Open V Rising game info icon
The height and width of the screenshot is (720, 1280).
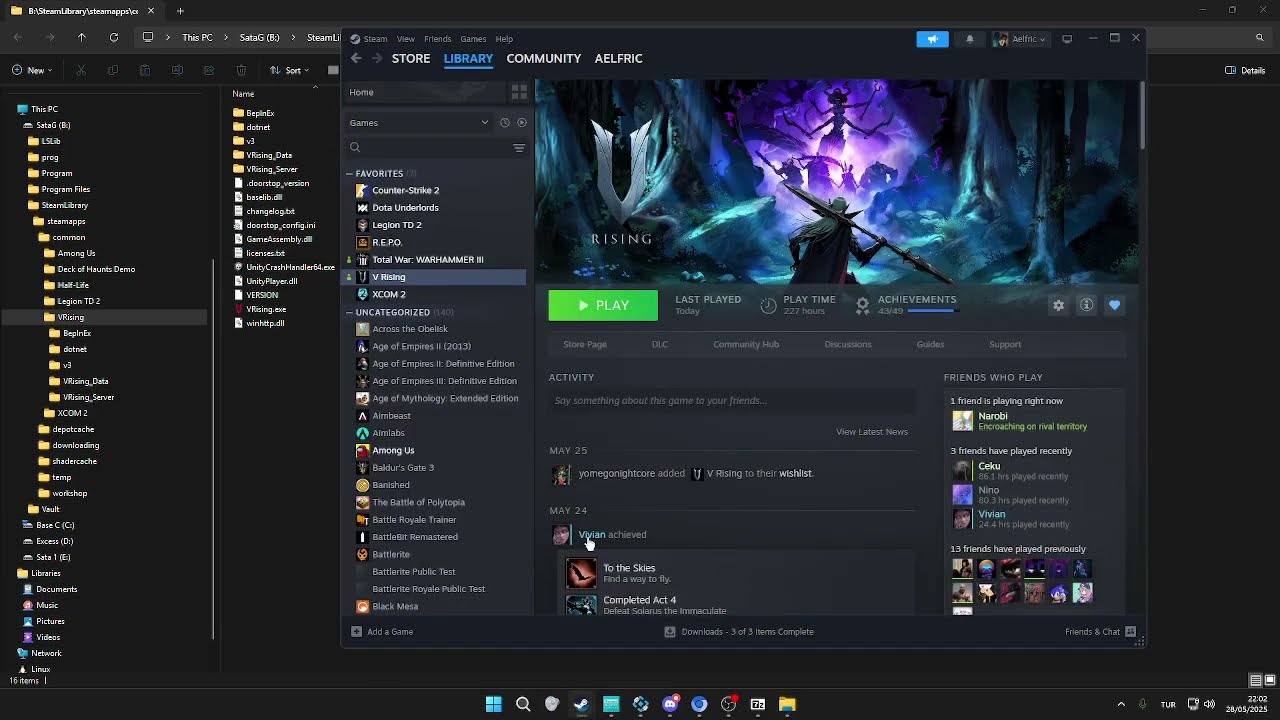click(x=1086, y=305)
